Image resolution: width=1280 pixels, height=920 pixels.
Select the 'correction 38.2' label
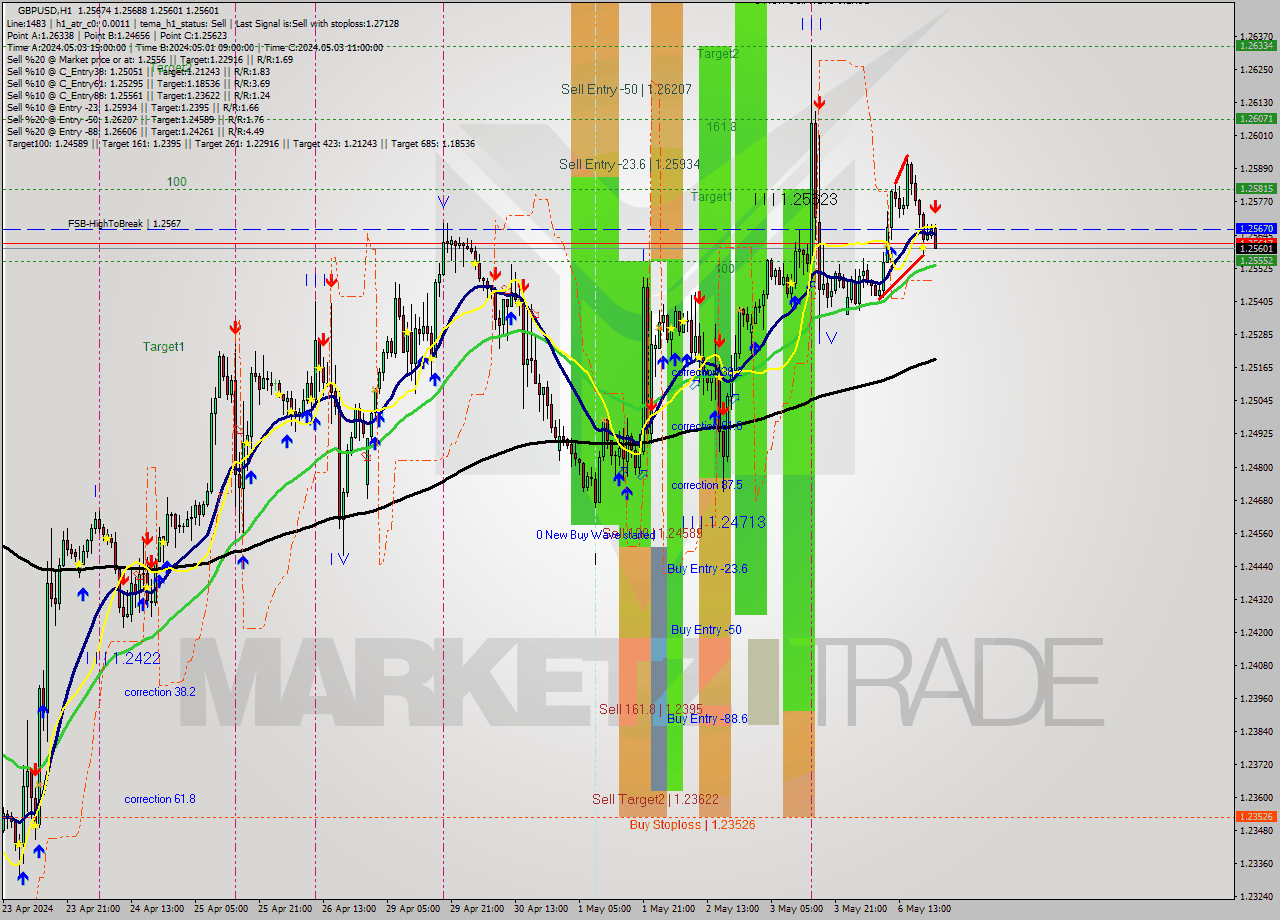(x=160, y=692)
